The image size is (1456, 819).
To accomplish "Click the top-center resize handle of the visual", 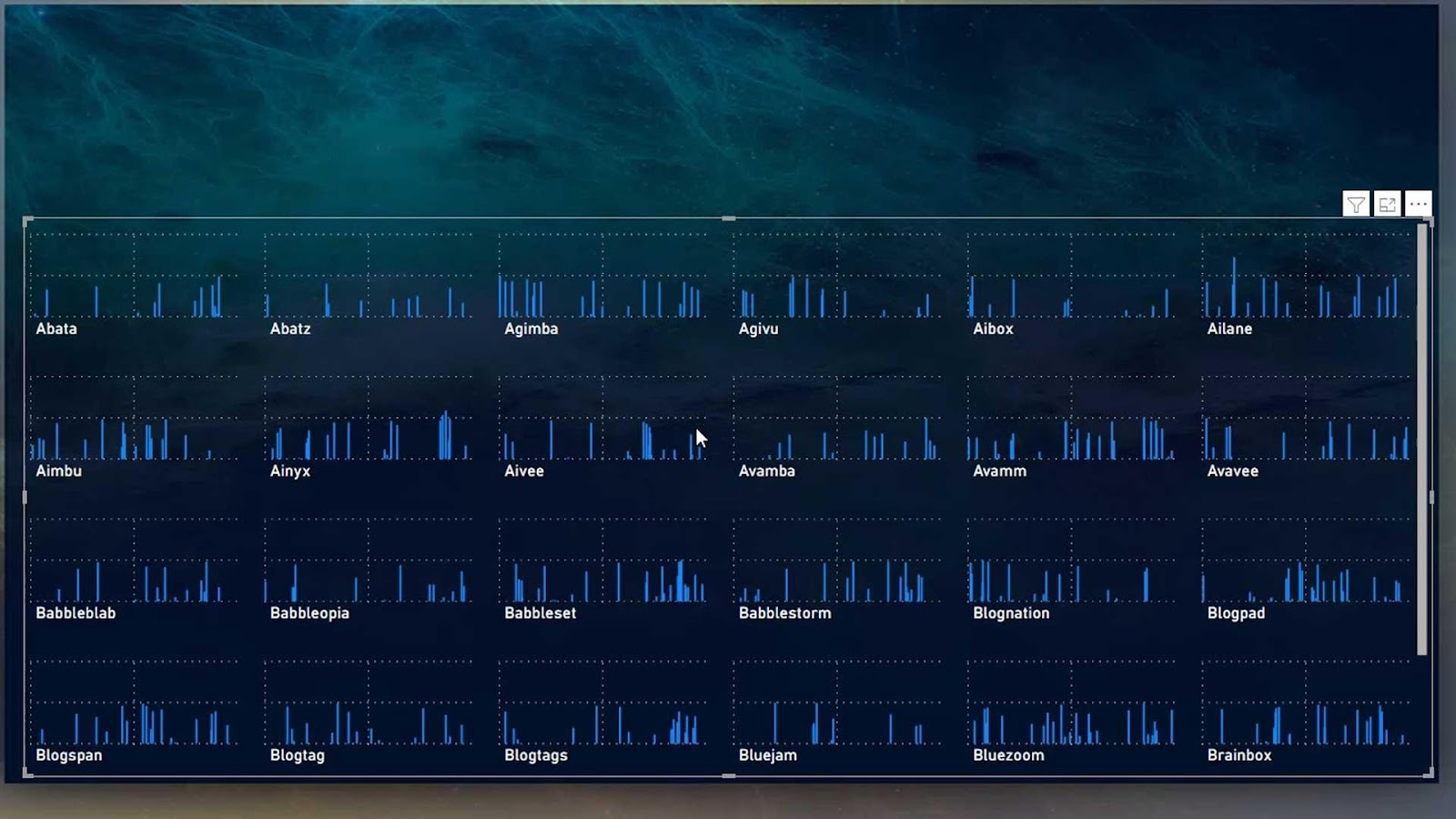I will (728, 218).
